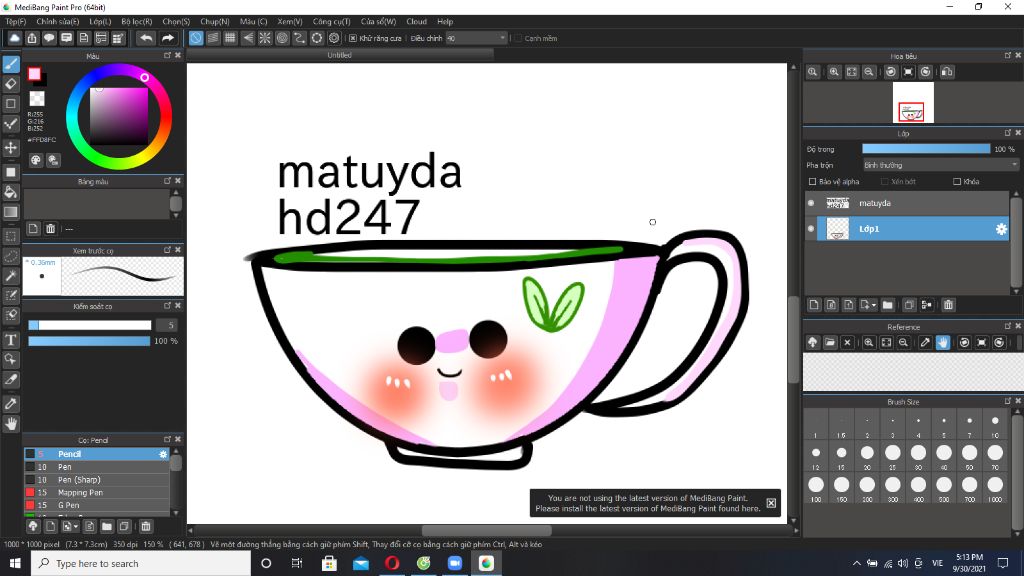
Task: Open Lớp1 layer settings gear
Action: click(x=1000, y=229)
